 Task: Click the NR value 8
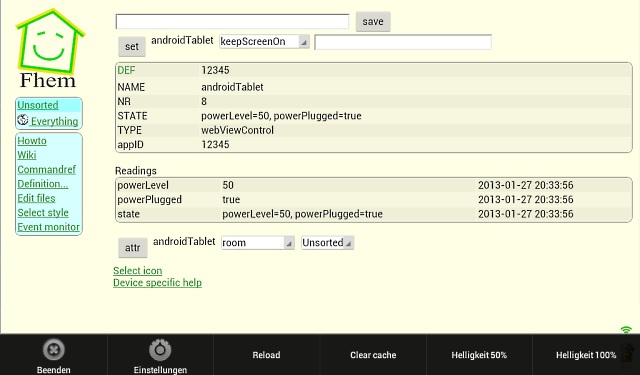click(x=204, y=102)
